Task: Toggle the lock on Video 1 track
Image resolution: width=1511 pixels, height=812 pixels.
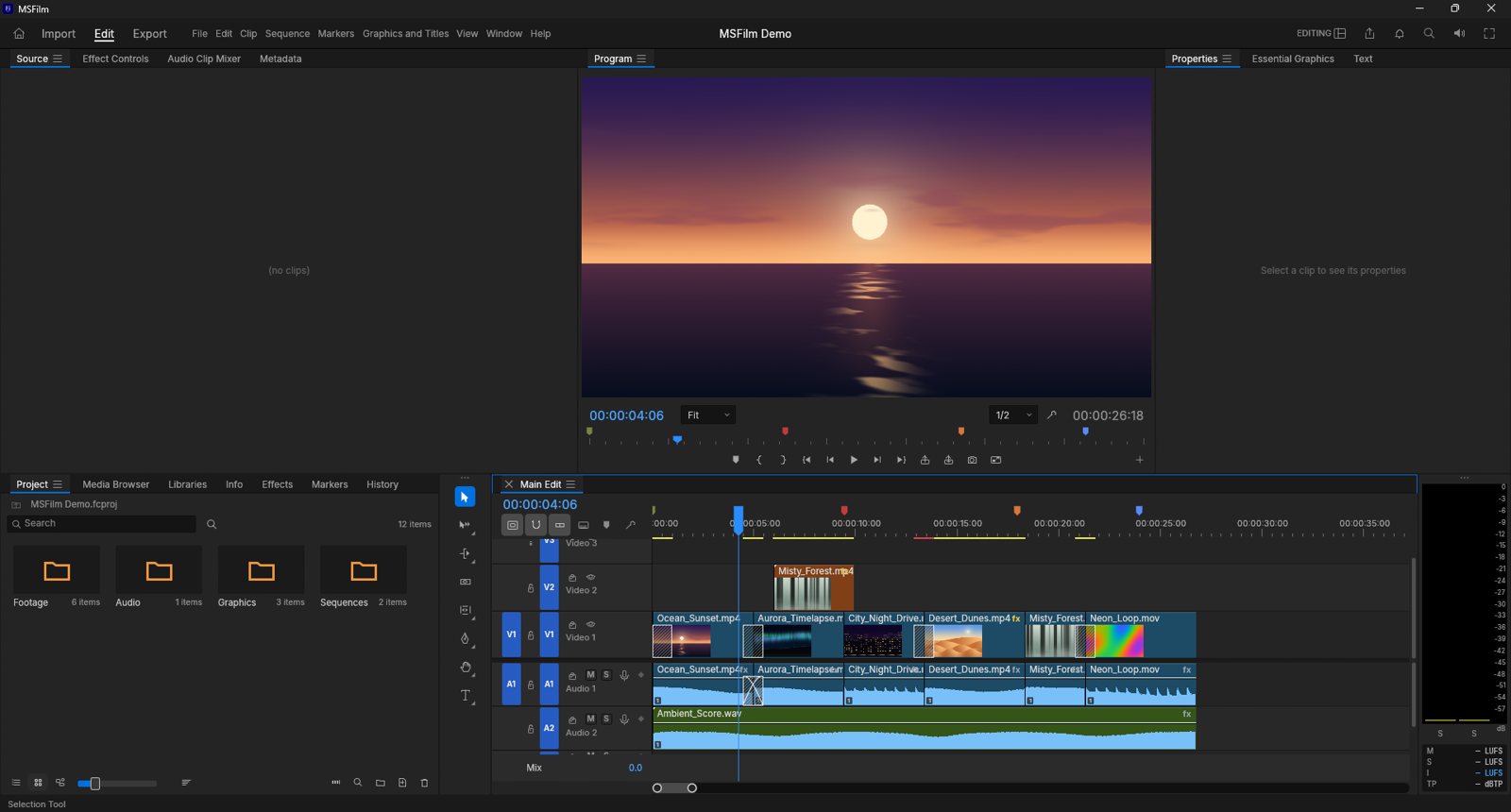Action: coord(531,634)
